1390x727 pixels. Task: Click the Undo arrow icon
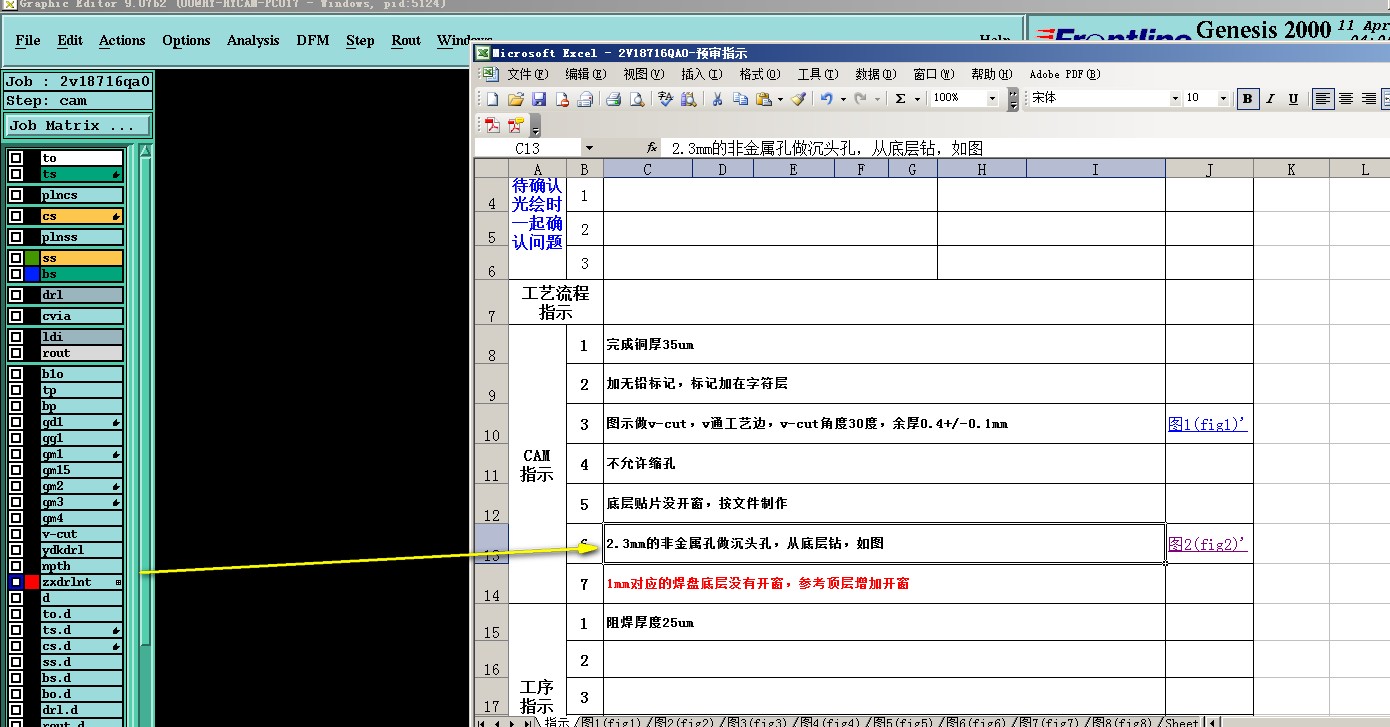coord(827,99)
